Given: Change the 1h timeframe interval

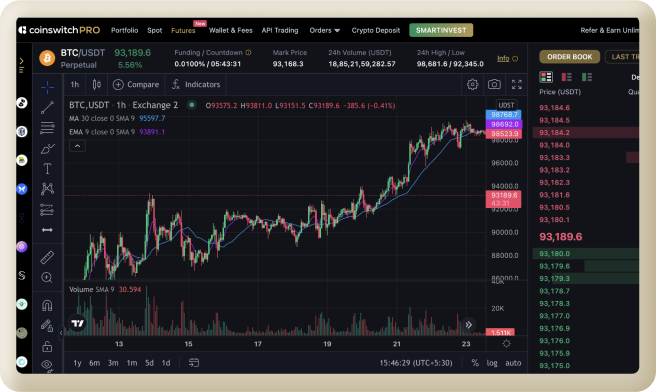Looking at the screenshot, I should tap(75, 85).
